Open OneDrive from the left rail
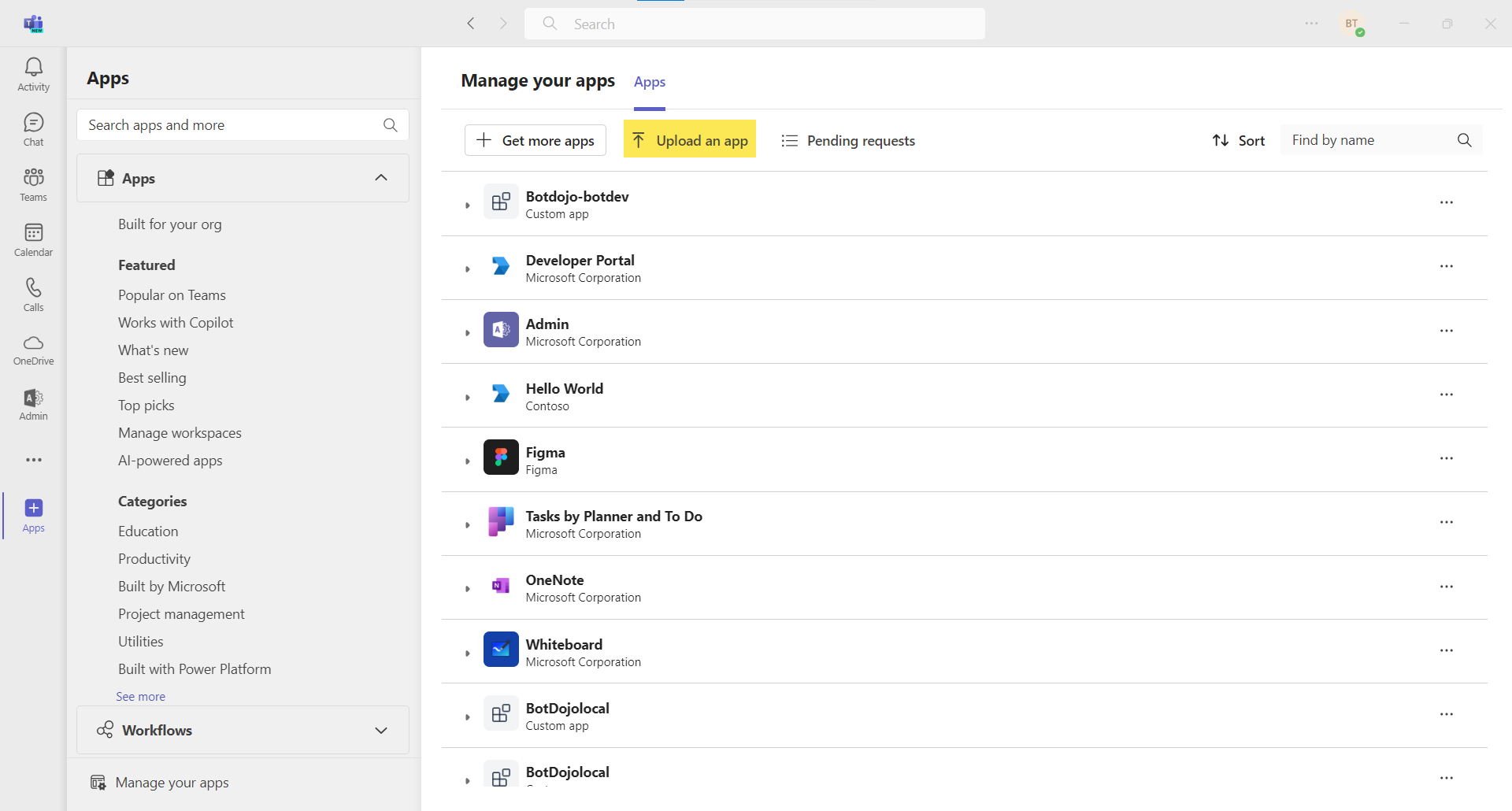The image size is (1512, 811). pyautogui.click(x=33, y=350)
